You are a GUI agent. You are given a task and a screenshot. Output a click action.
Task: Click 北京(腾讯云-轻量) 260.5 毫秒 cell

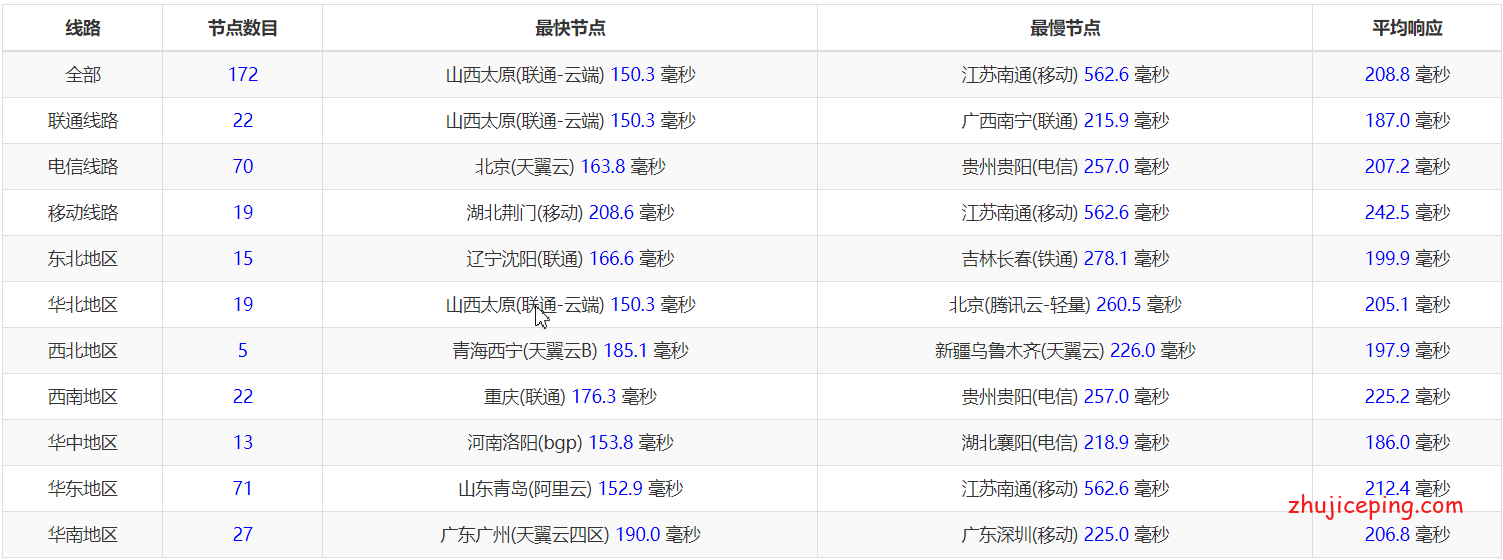[x=1065, y=305]
